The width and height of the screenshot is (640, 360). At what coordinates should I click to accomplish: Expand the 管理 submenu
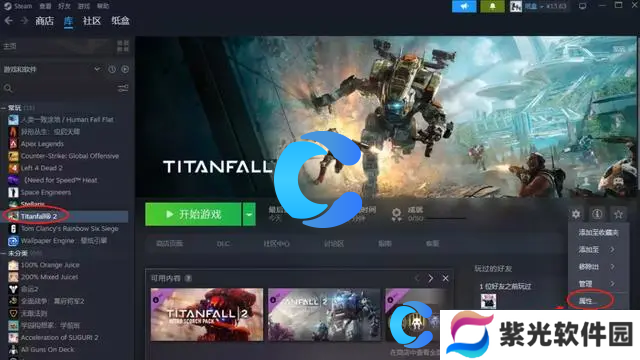[x=598, y=284]
